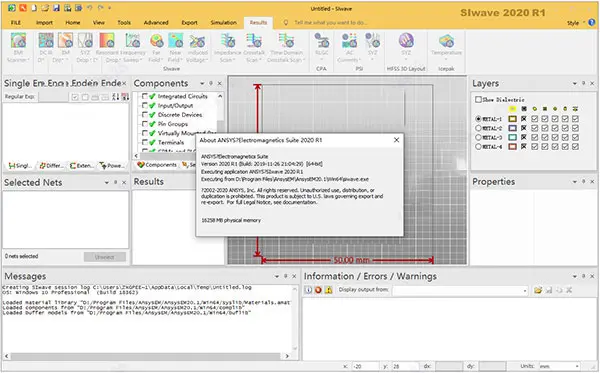Switch to the Simulation ribbon tab

(x=223, y=23)
